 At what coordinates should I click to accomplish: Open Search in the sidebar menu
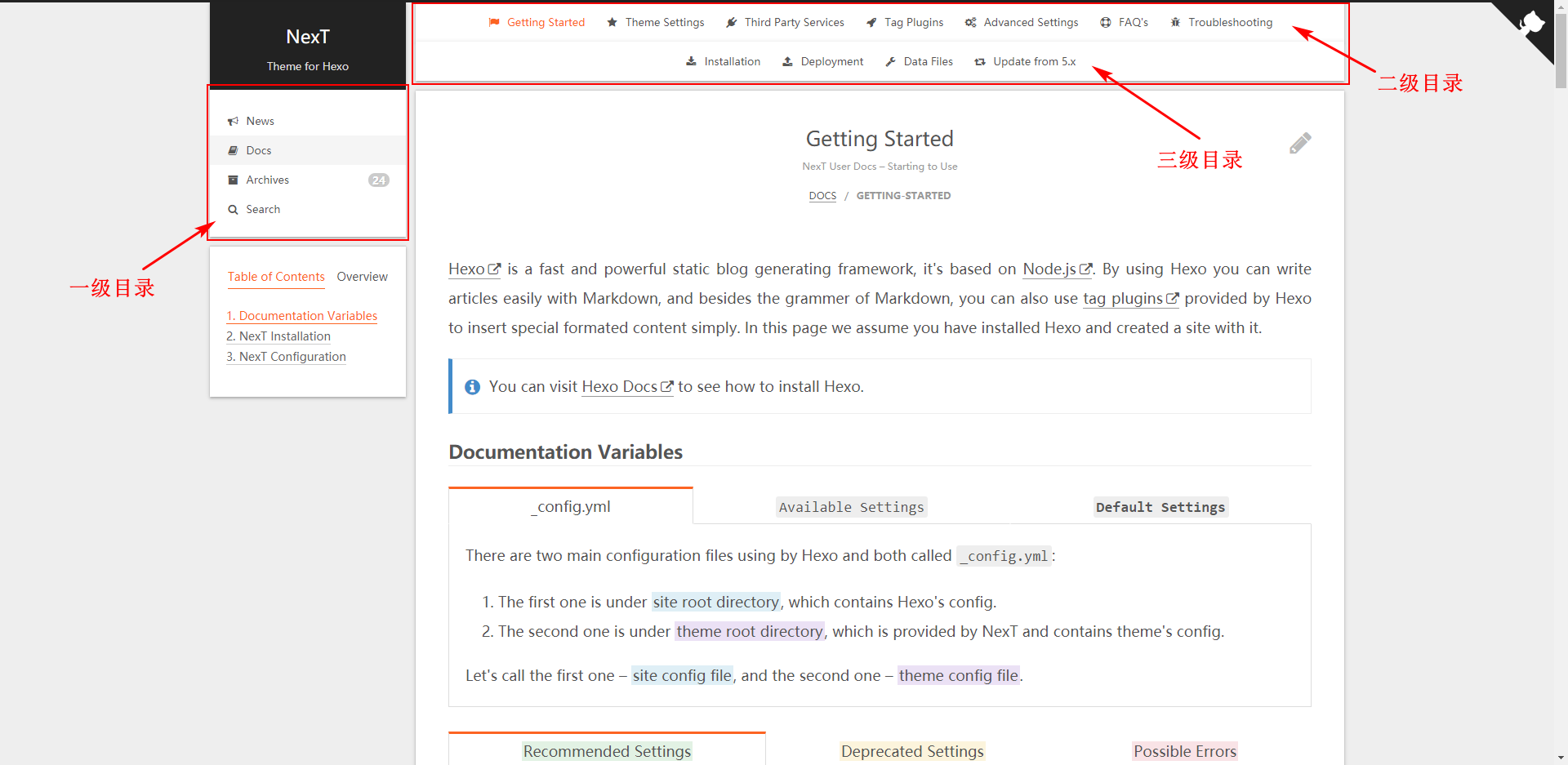point(308,209)
